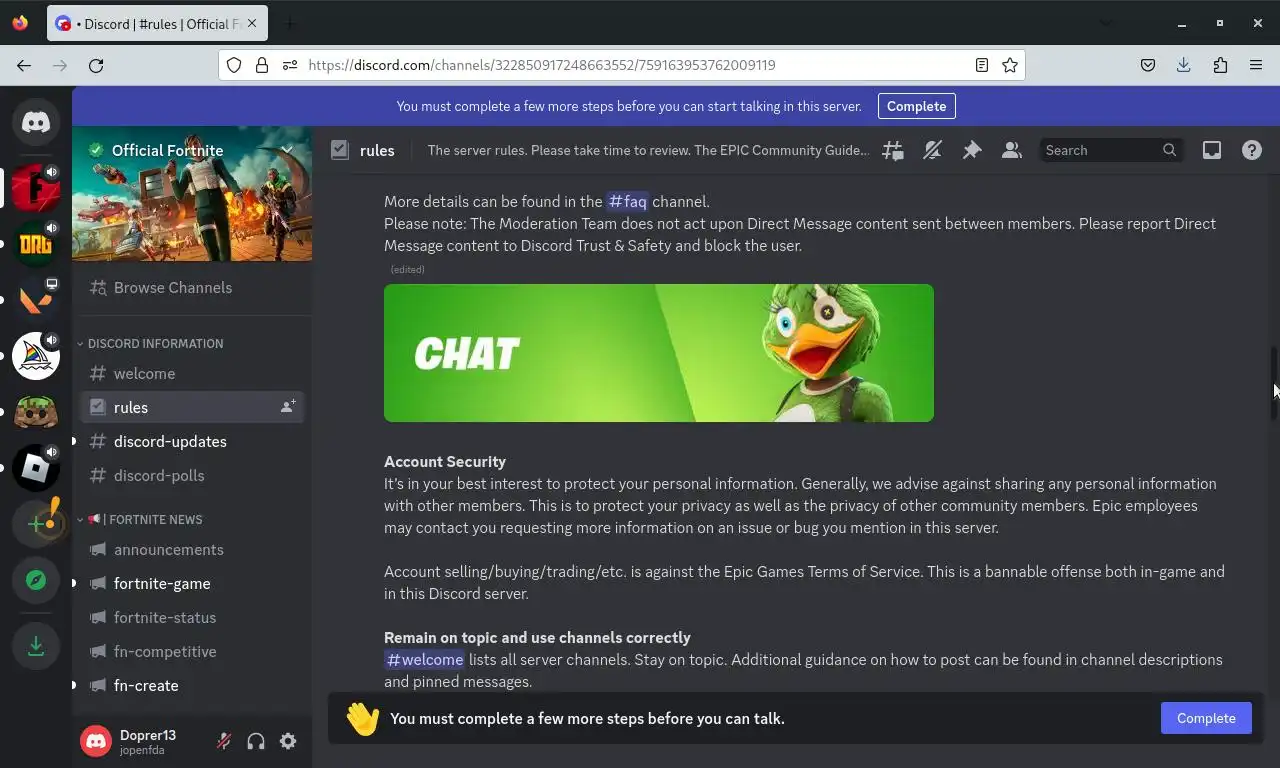This screenshot has width=1280, height=768.
Task: Click the Account Security heading
Action: pyautogui.click(x=445, y=461)
